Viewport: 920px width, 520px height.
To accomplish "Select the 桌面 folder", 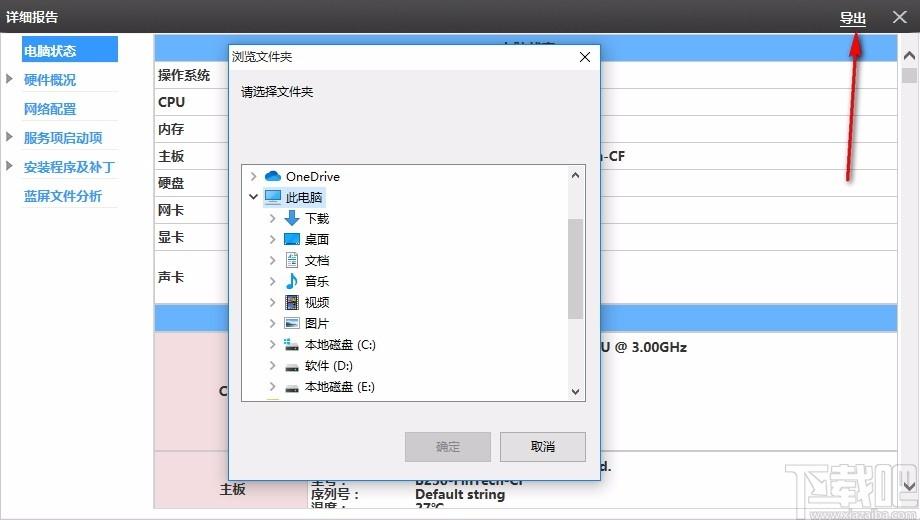I will 317,239.
